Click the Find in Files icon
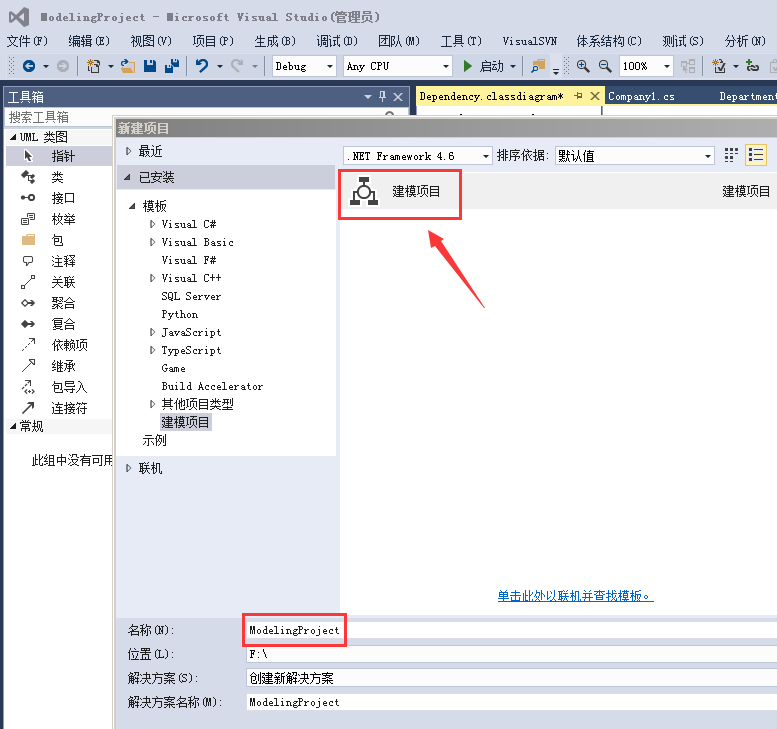Image resolution: width=777 pixels, height=729 pixels. 537,66
